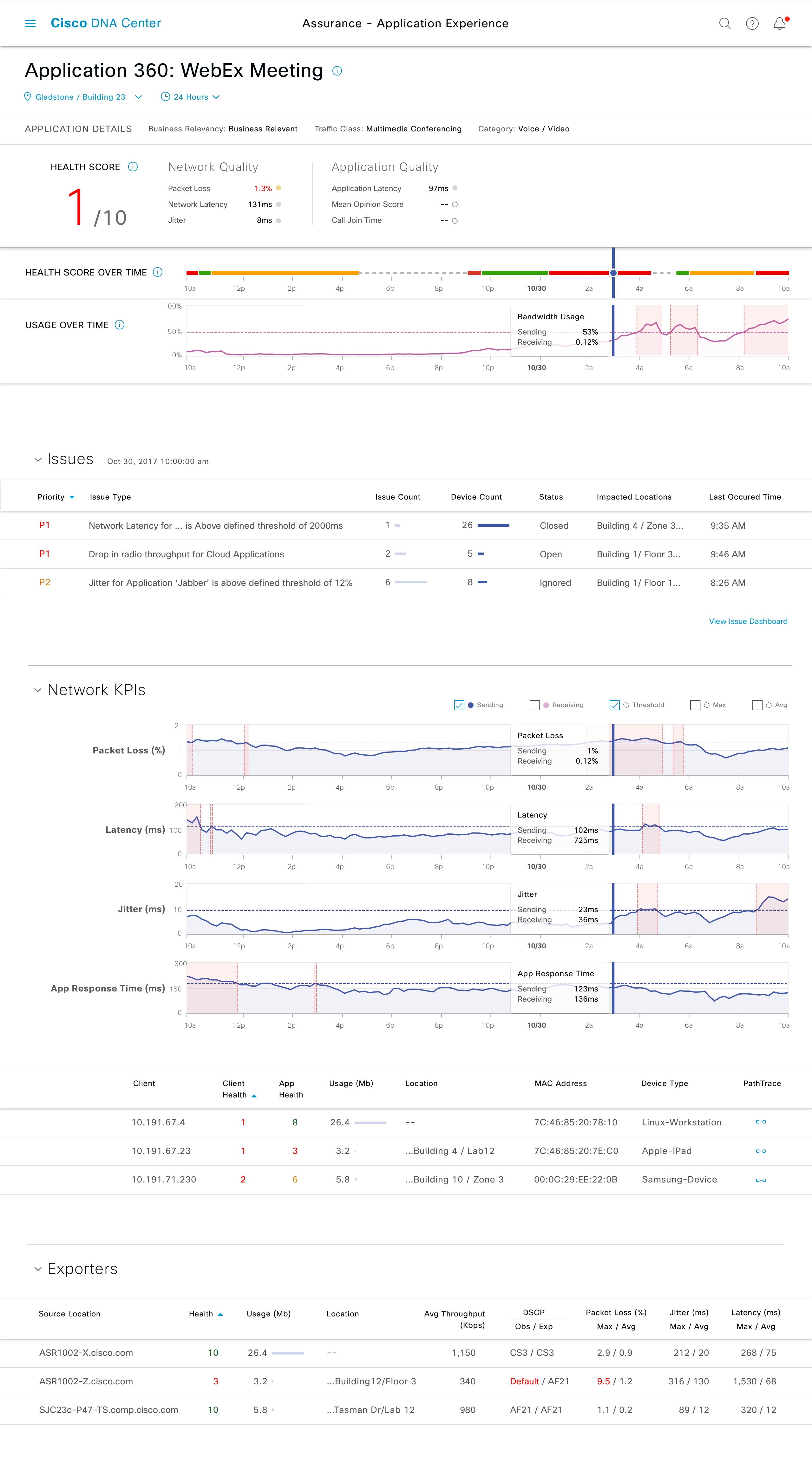Open the notifications bell
812x1484 pixels.
(780, 23)
